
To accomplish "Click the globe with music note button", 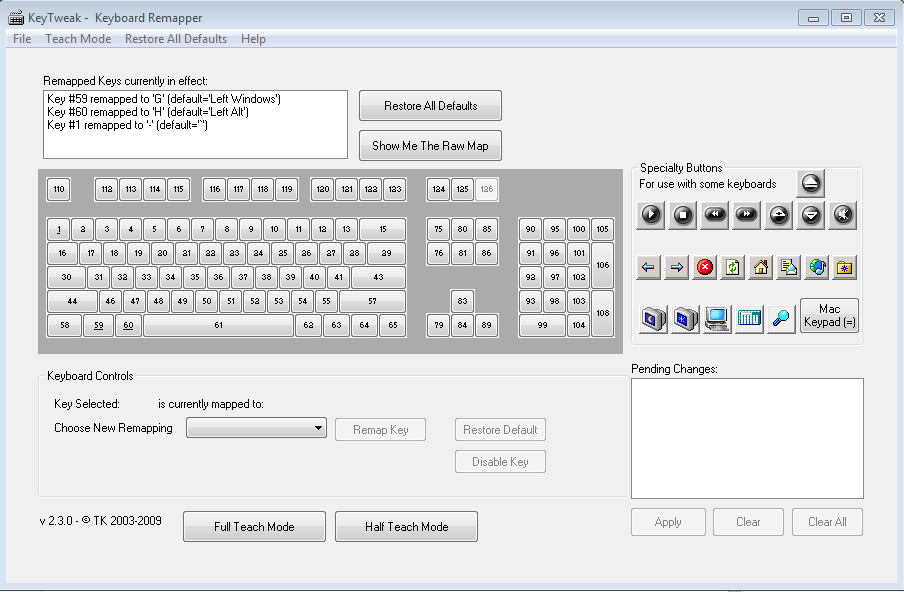I will pyautogui.click(x=817, y=267).
